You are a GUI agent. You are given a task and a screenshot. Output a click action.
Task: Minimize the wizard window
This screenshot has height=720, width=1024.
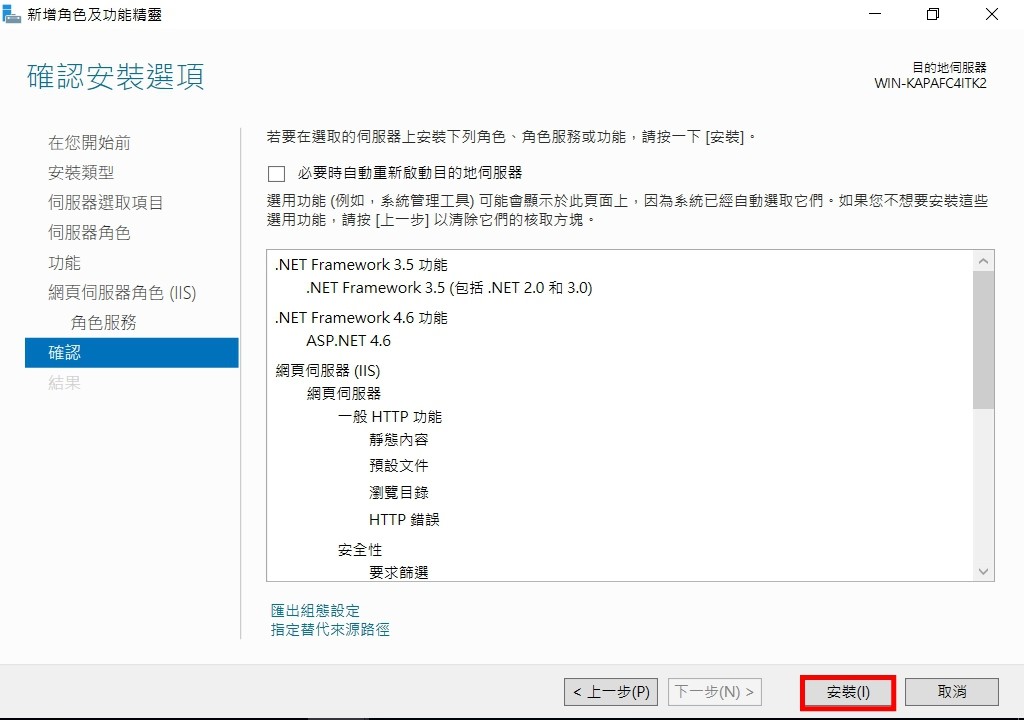pos(875,14)
